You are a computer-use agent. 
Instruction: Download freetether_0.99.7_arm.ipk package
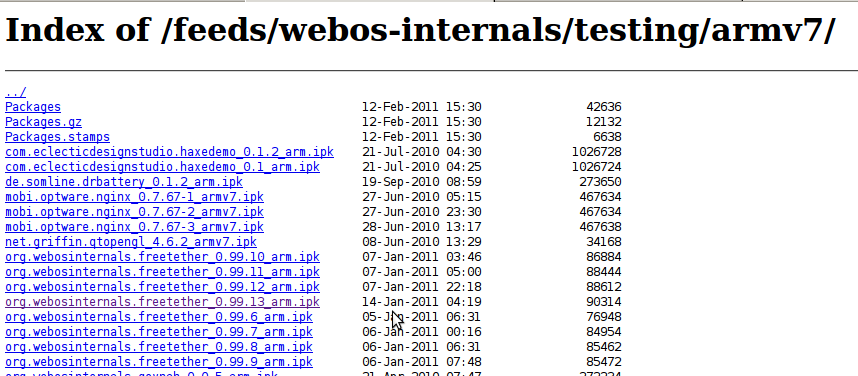[x=159, y=332]
